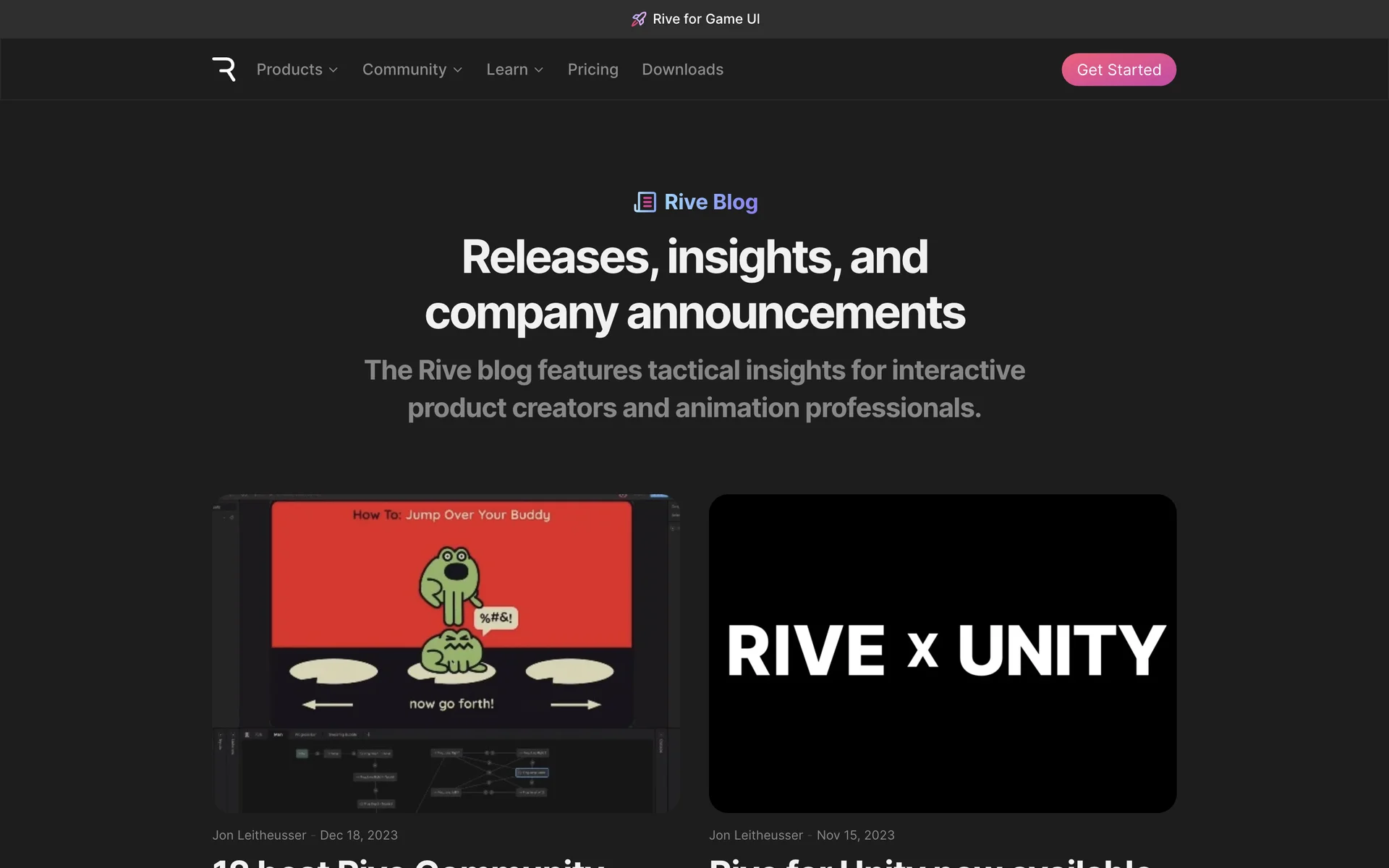Click the blog newspaper icon
Screen dimensions: 1389x868
[x=645, y=203]
